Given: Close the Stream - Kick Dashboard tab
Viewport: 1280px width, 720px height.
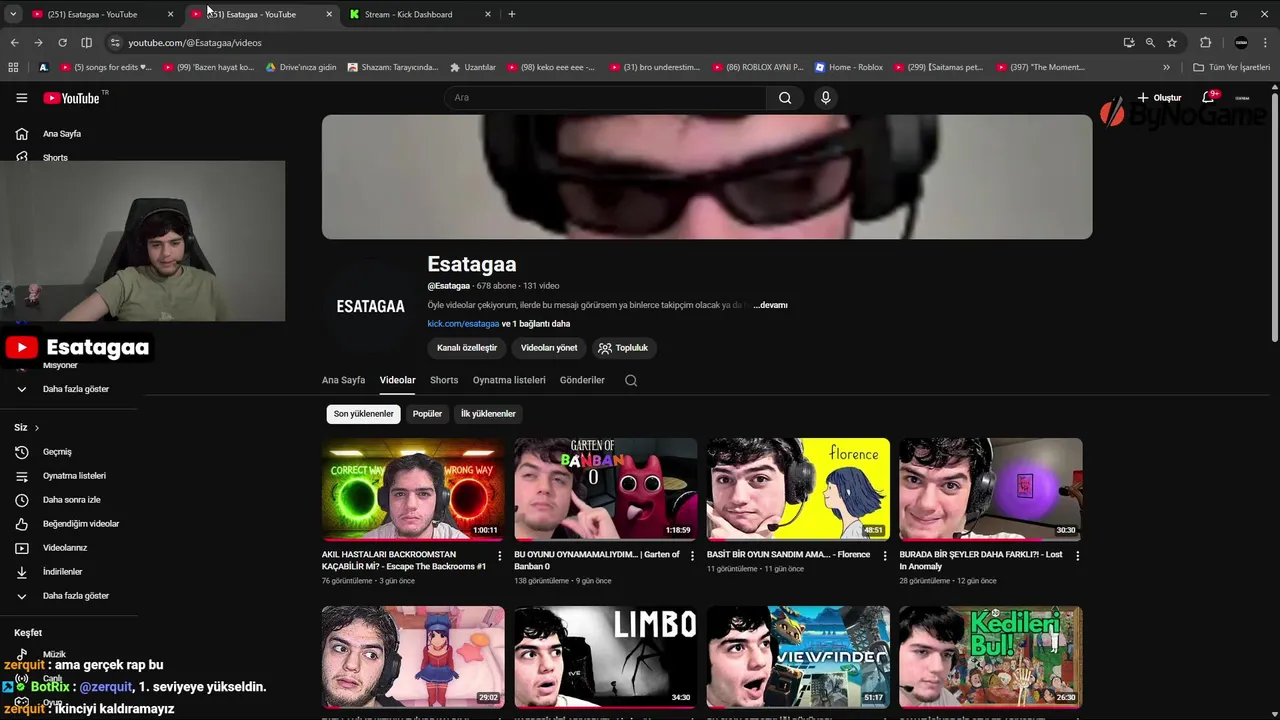Looking at the screenshot, I should (487, 14).
